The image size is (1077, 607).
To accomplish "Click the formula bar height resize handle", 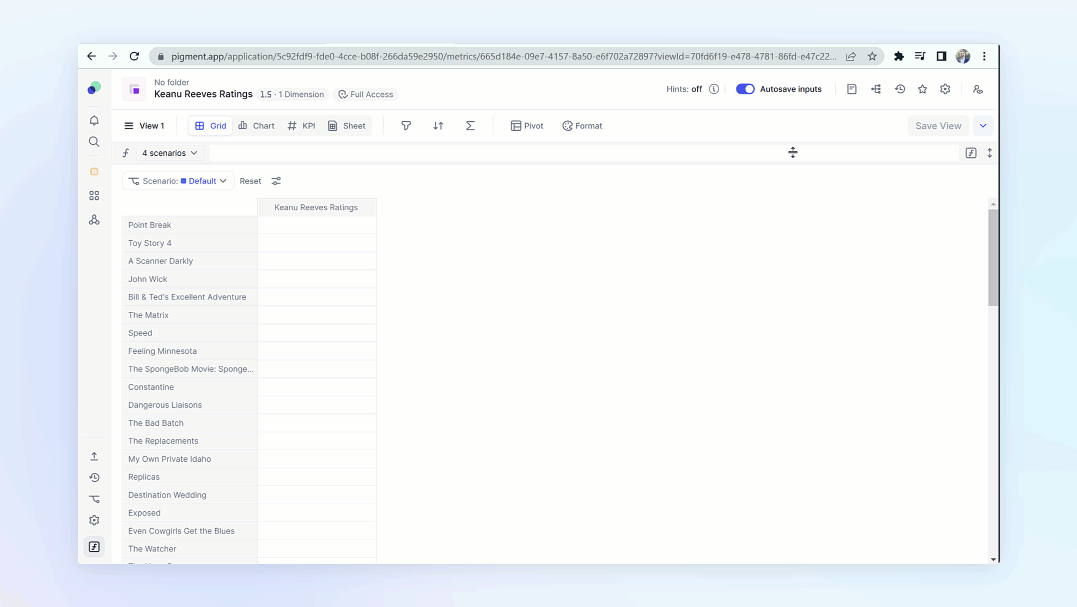I will tap(793, 152).
